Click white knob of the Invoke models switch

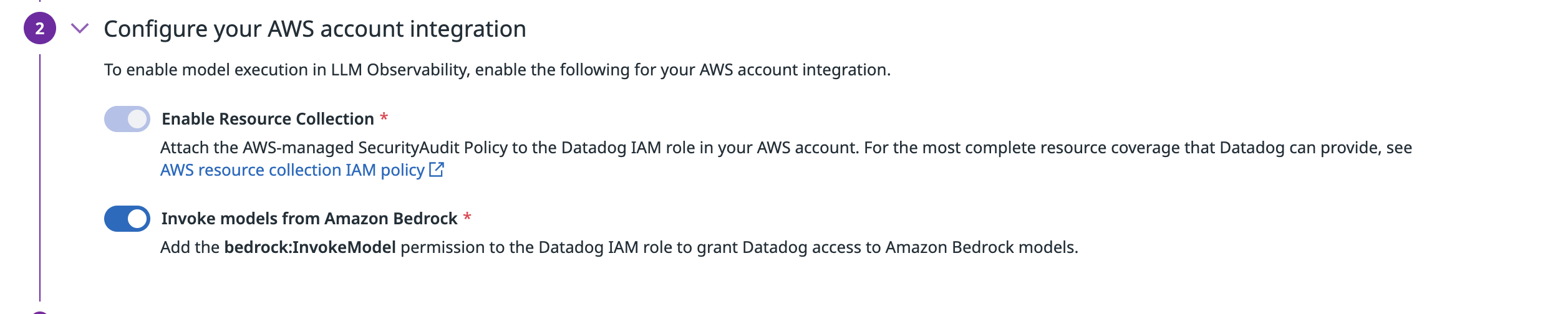click(137, 219)
